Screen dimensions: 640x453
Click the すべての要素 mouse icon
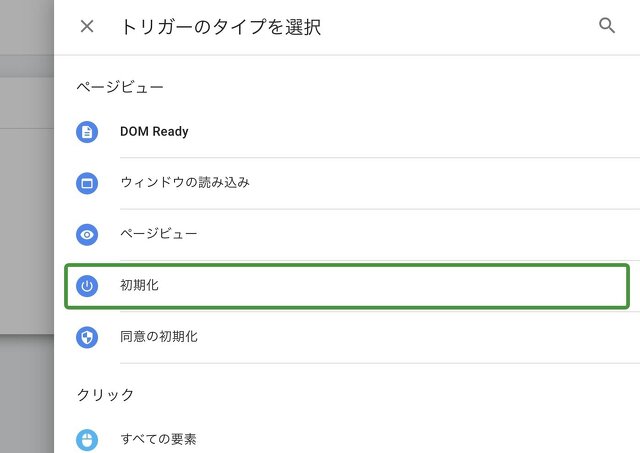click(x=87, y=438)
